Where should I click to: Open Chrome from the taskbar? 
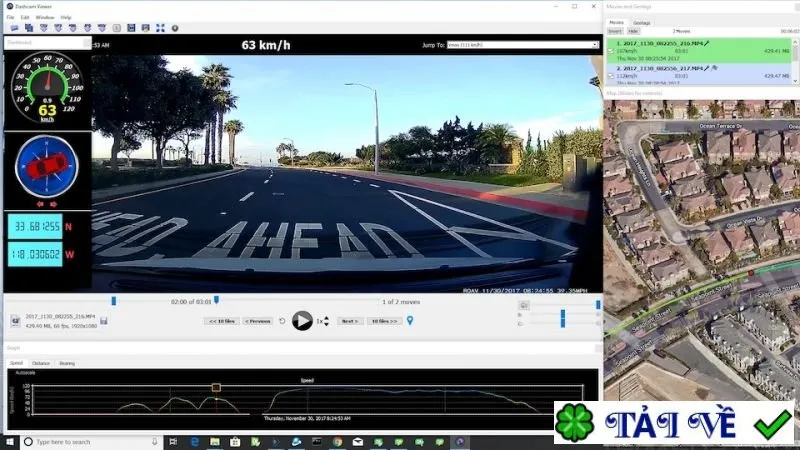(x=337, y=442)
